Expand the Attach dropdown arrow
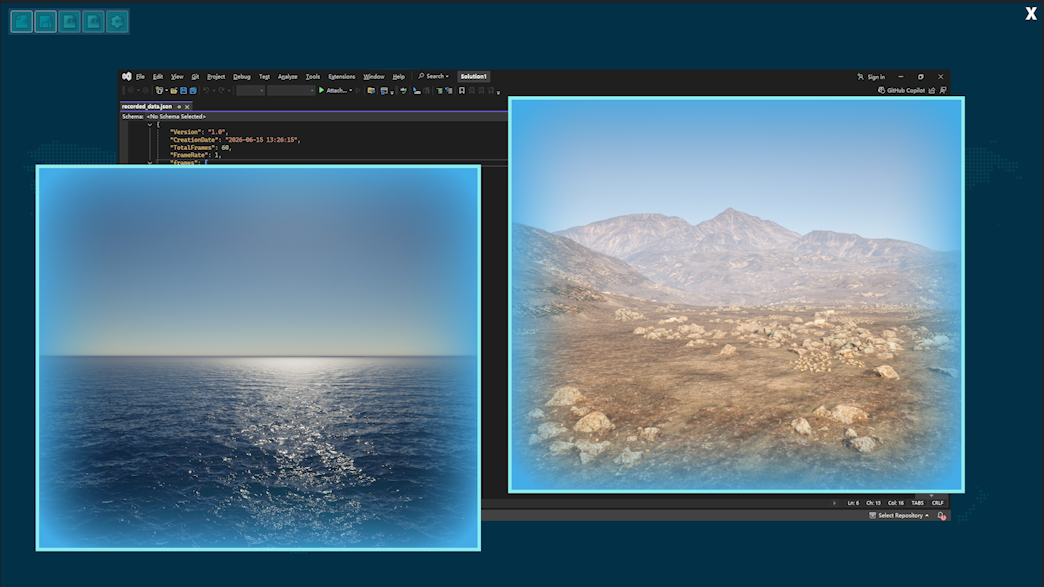This screenshot has height=587, width=1044. [351, 91]
